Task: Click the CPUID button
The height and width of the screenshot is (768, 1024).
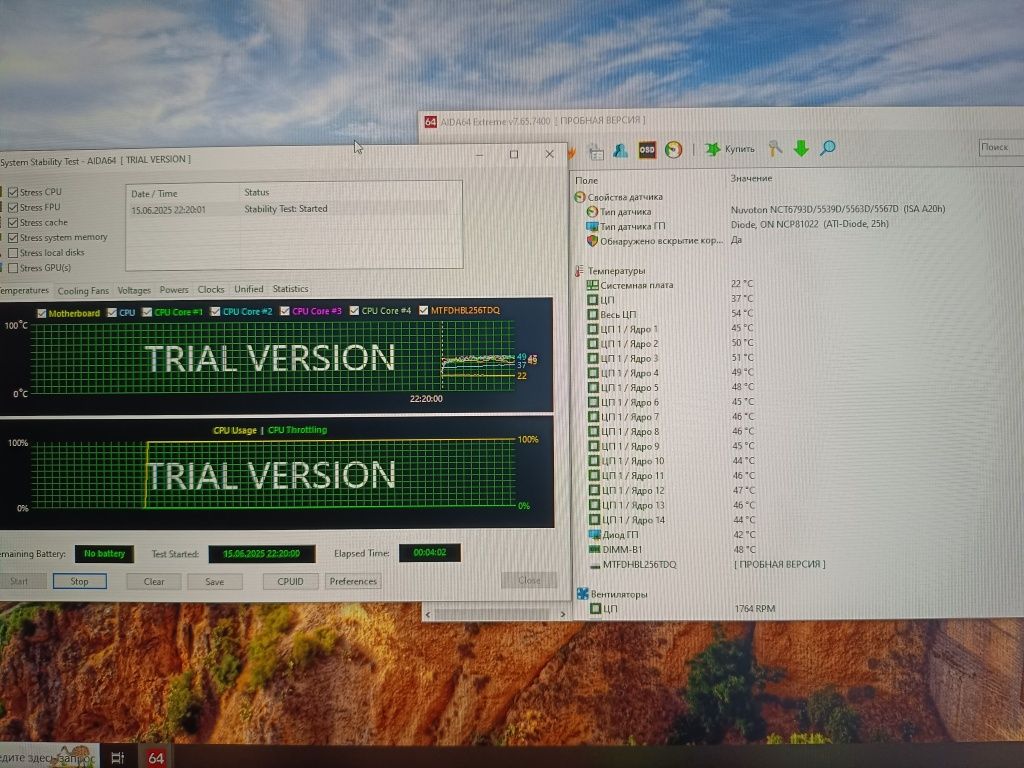Action: click(290, 581)
